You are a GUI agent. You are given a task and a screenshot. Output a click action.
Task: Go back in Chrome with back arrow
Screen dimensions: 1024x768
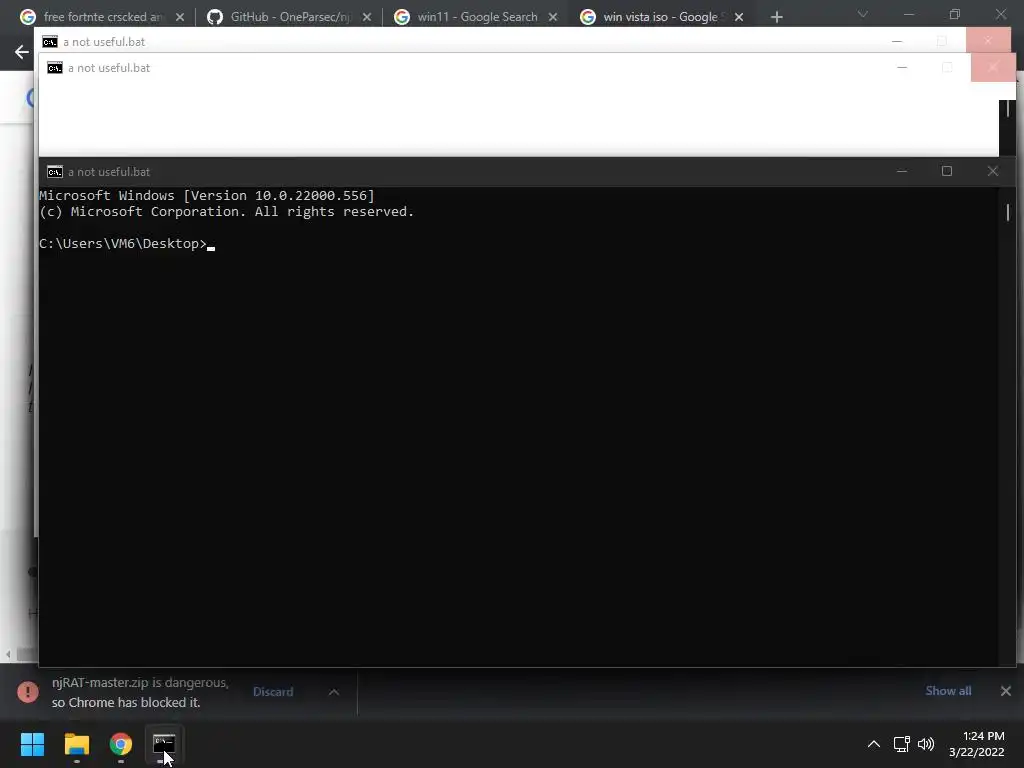pos(22,52)
